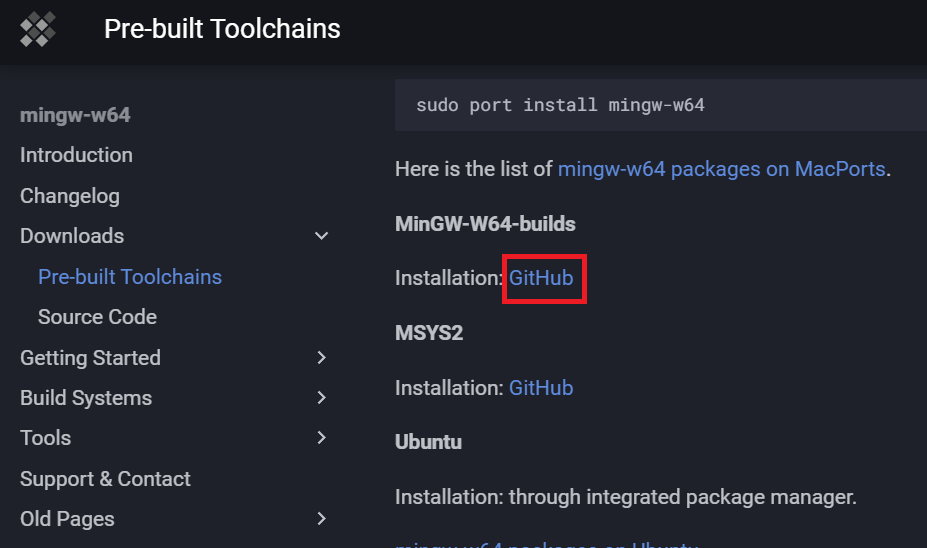Viewport: 927px width, 548px height.
Task: Expand the Tools section chevron
Action: (x=321, y=438)
